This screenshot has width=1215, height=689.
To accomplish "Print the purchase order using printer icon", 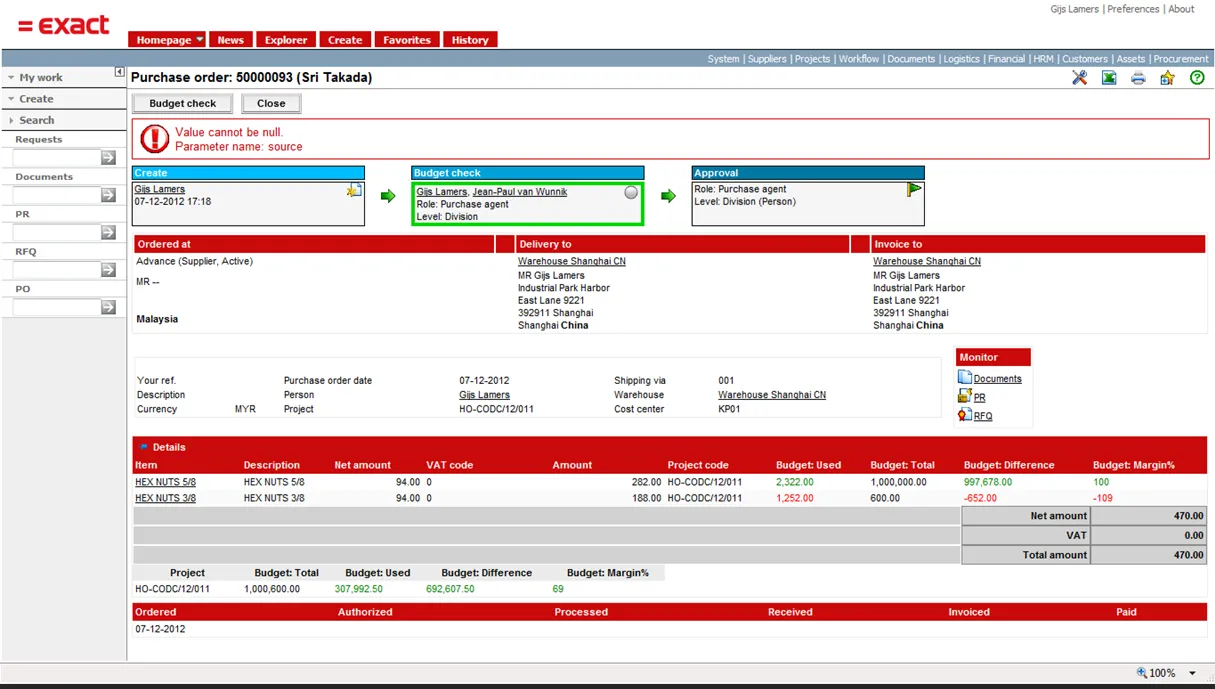I will pyautogui.click(x=1138, y=78).
